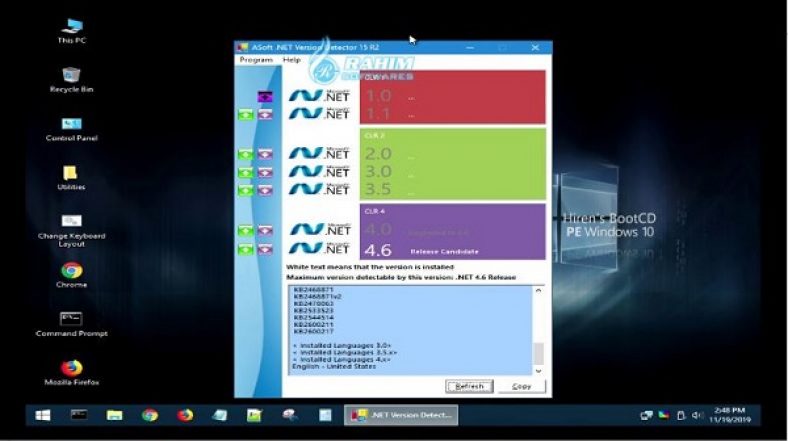Click the purple icon in the .NET 3.0 row

tap(265, 173)
